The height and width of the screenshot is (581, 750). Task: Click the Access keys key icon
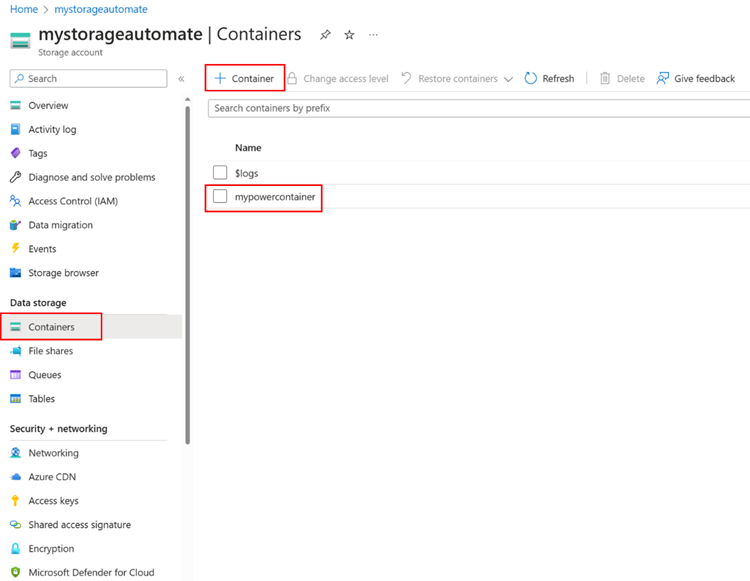point(15,500)
